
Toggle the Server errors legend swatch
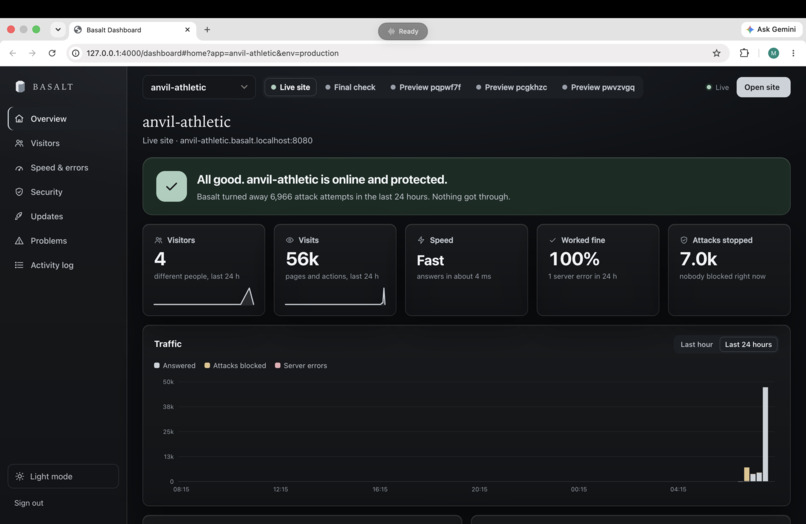(x=278, y=366)
